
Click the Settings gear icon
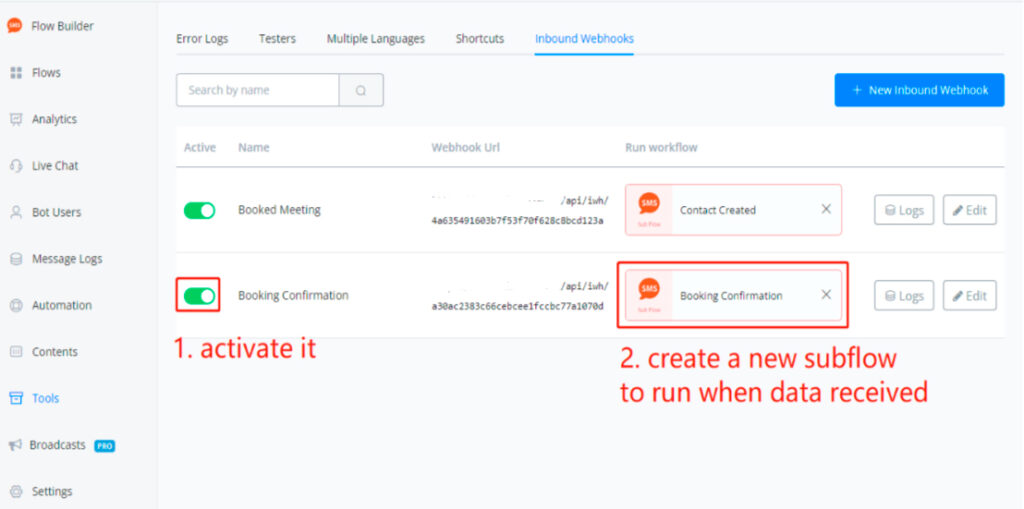pos(16,491)
